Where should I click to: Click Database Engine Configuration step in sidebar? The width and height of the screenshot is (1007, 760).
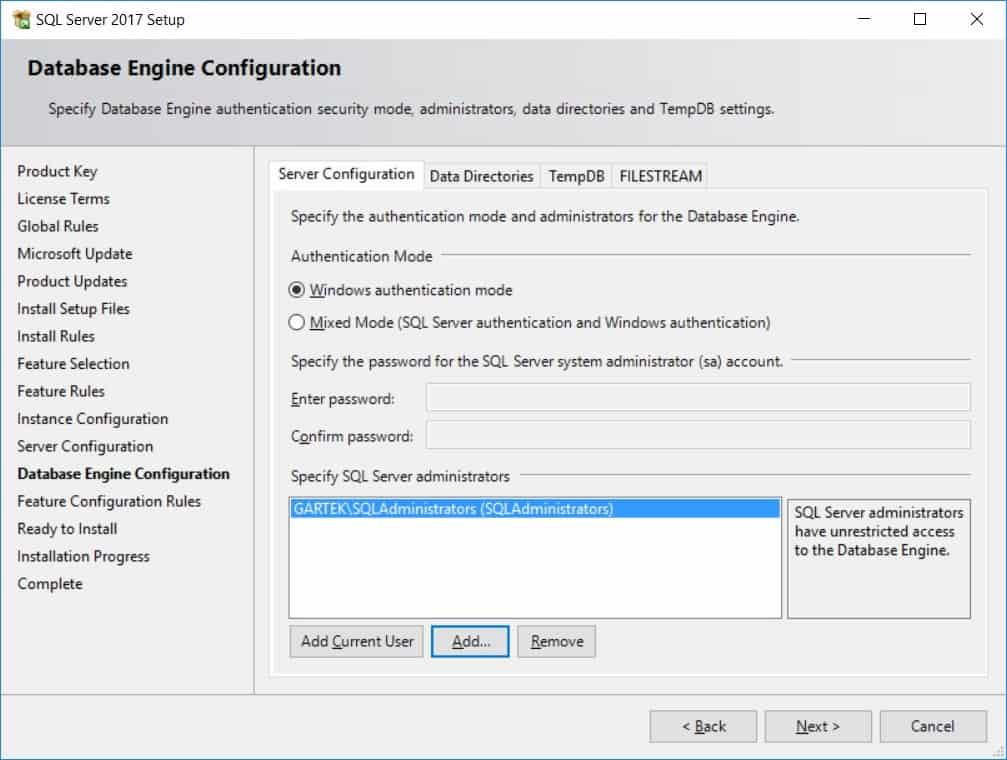click(x=123, y=474)
